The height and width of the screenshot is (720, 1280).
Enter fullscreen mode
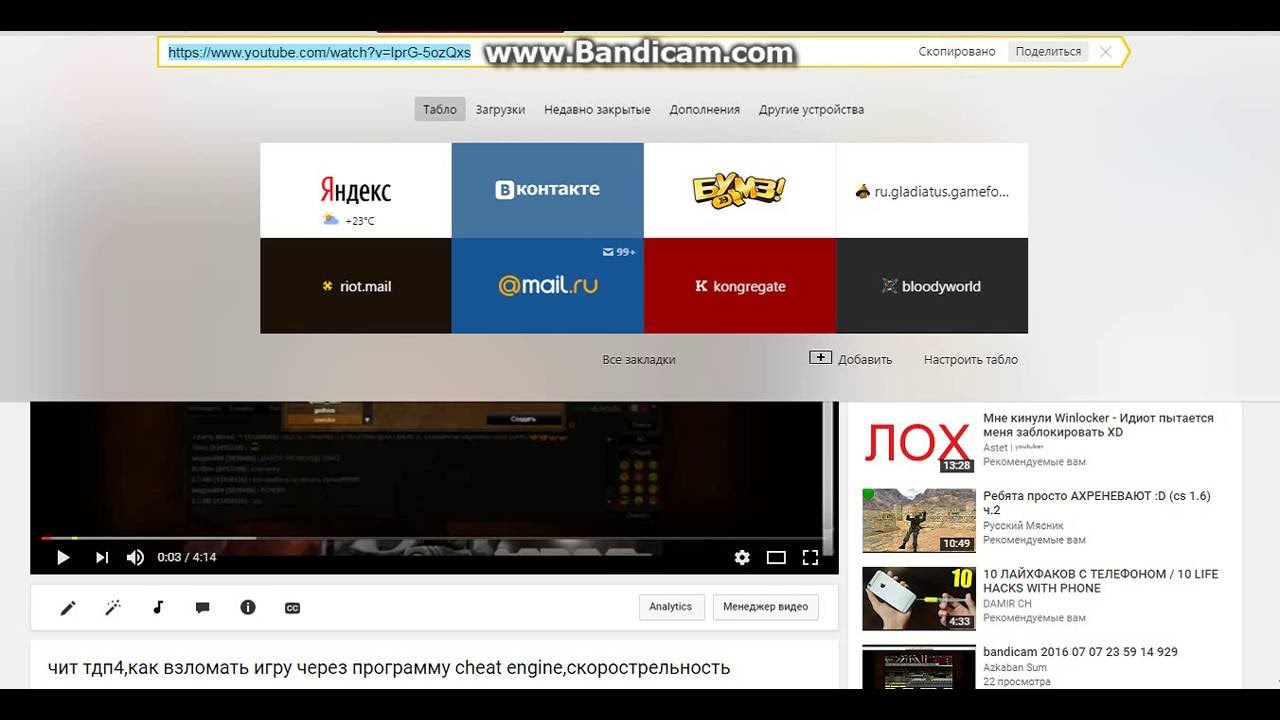click(x=811, y=558)
